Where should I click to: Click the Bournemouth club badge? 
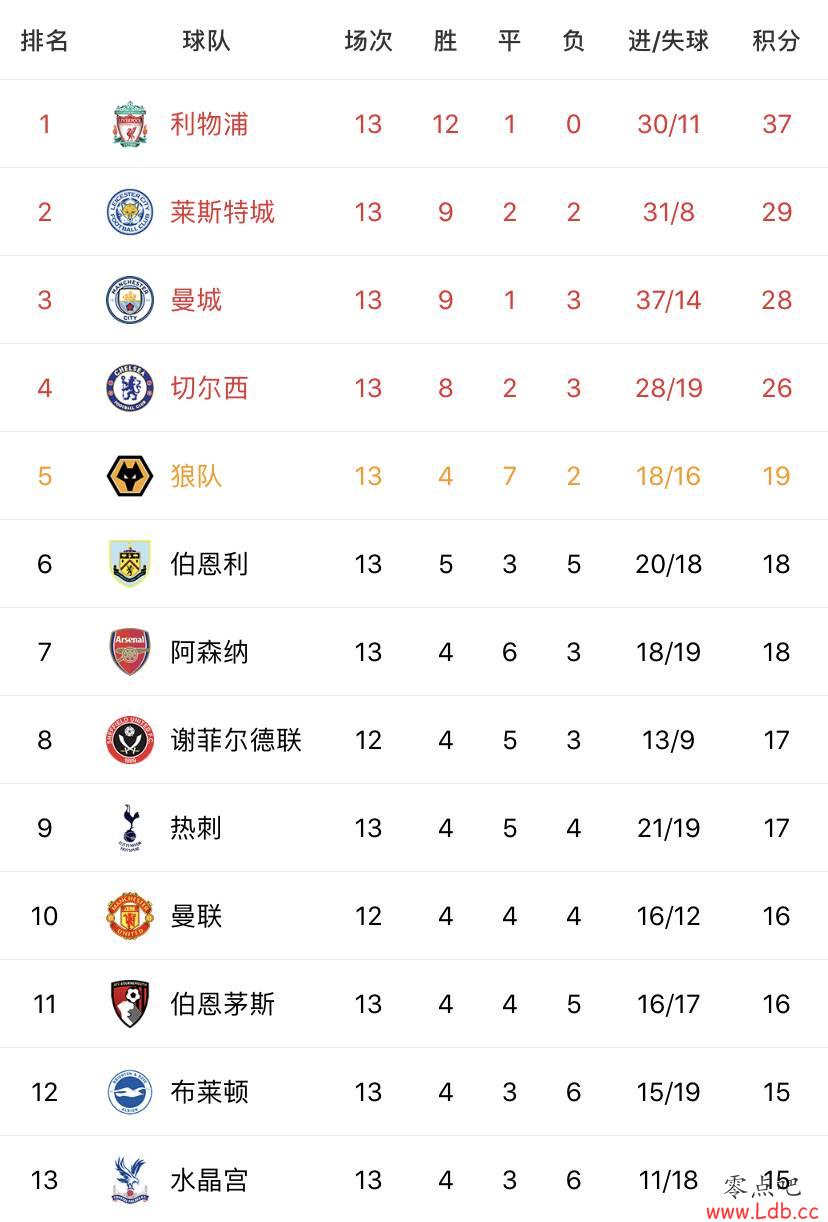click(x=130, y=1004)
